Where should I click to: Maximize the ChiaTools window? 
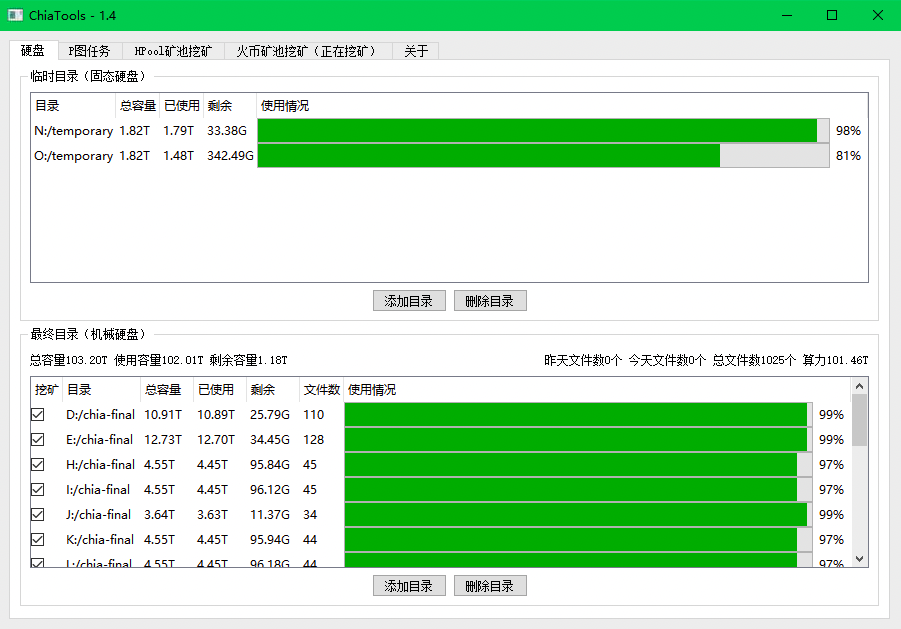click(831, 16)
